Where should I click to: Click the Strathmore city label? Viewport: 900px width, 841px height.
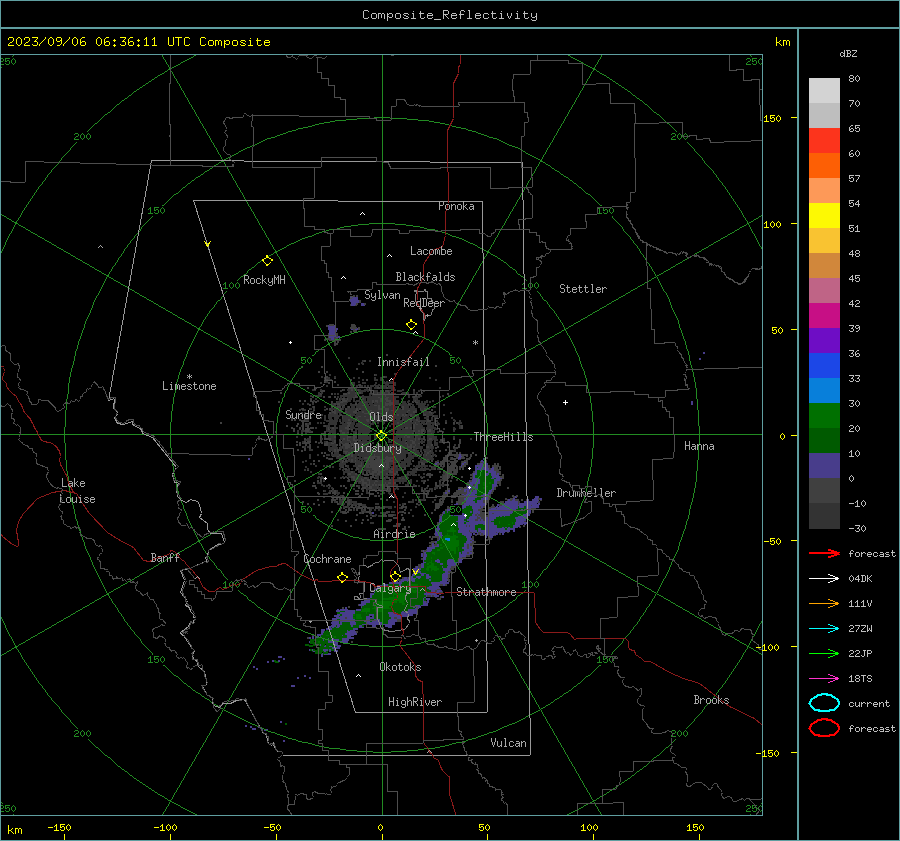pyautogui.click(x=486, y=592)
